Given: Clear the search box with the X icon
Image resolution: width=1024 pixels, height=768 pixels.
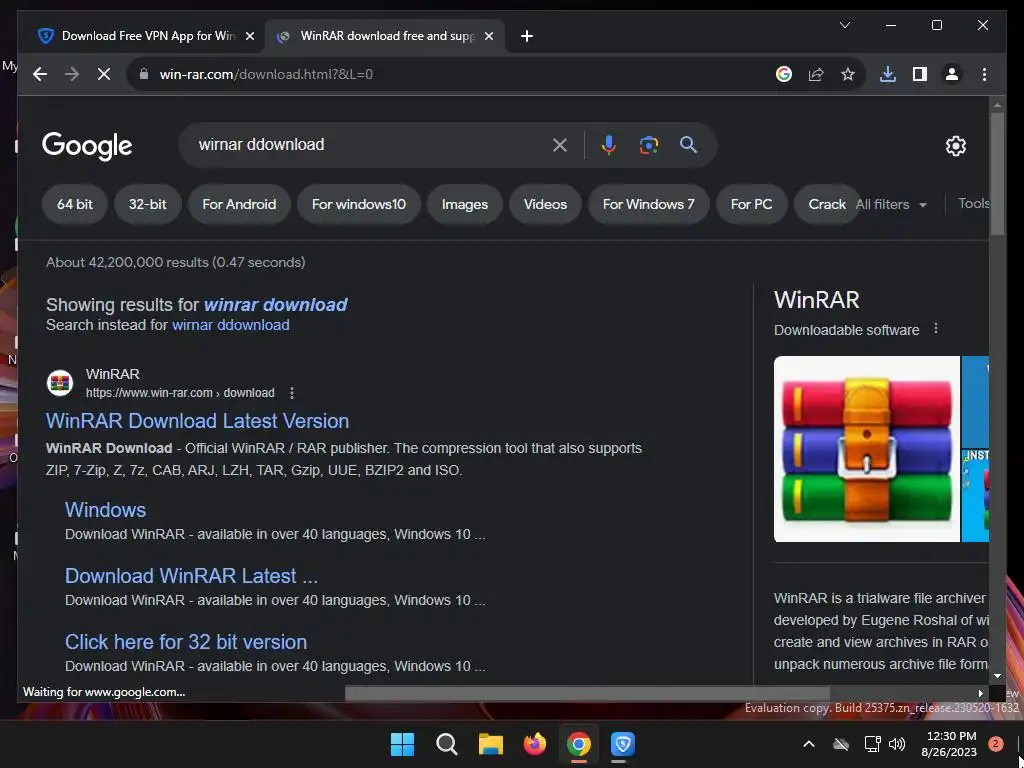Looking at the screenshot, I should click(x=560, y=145).
